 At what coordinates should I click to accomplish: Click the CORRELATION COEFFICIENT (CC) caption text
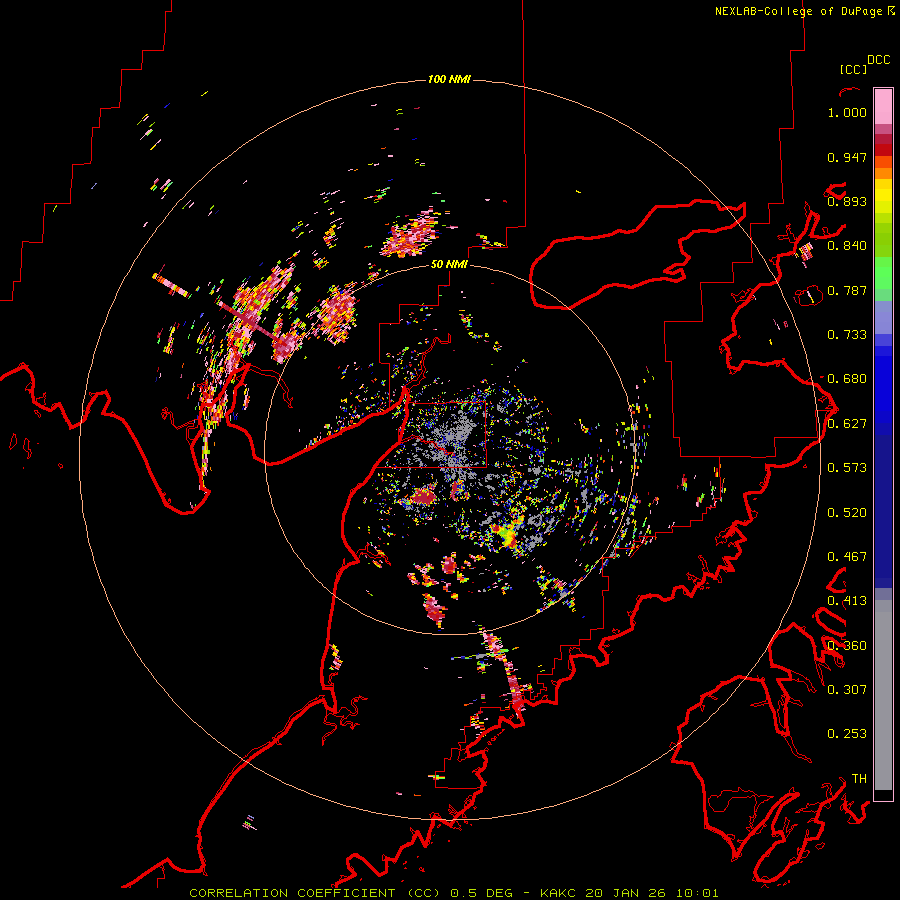pyautogui.click(x=315, y=893)
